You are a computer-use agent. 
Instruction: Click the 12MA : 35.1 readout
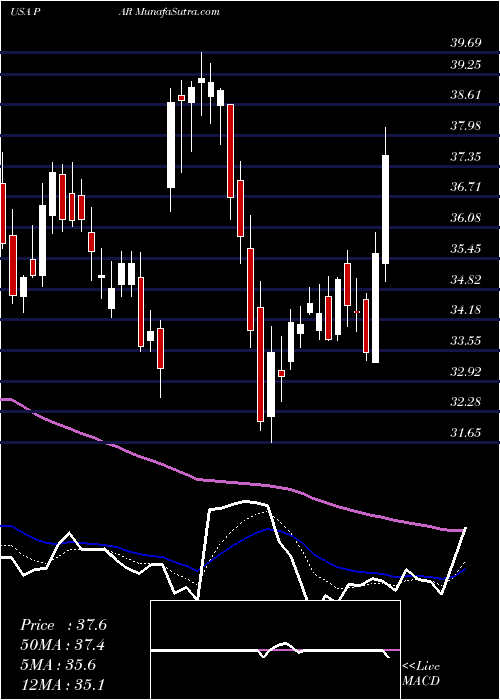[63, 684]
